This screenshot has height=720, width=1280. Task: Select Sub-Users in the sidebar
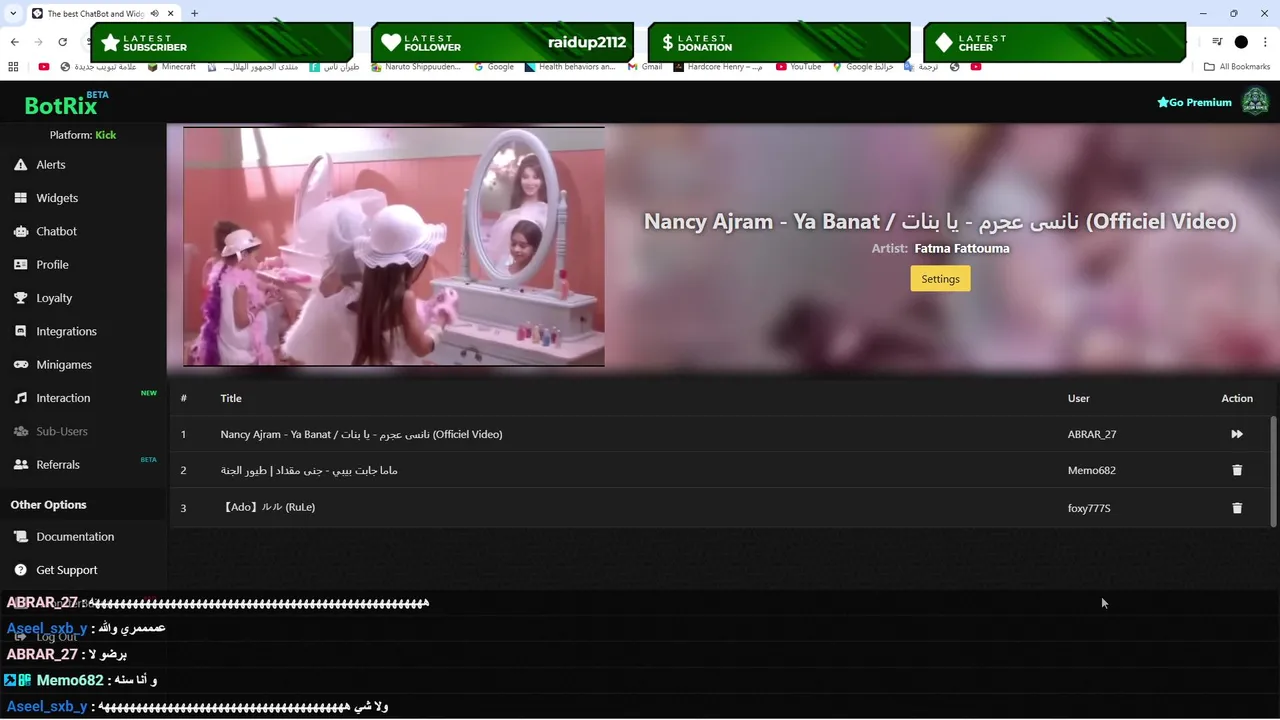click(62, 431)
